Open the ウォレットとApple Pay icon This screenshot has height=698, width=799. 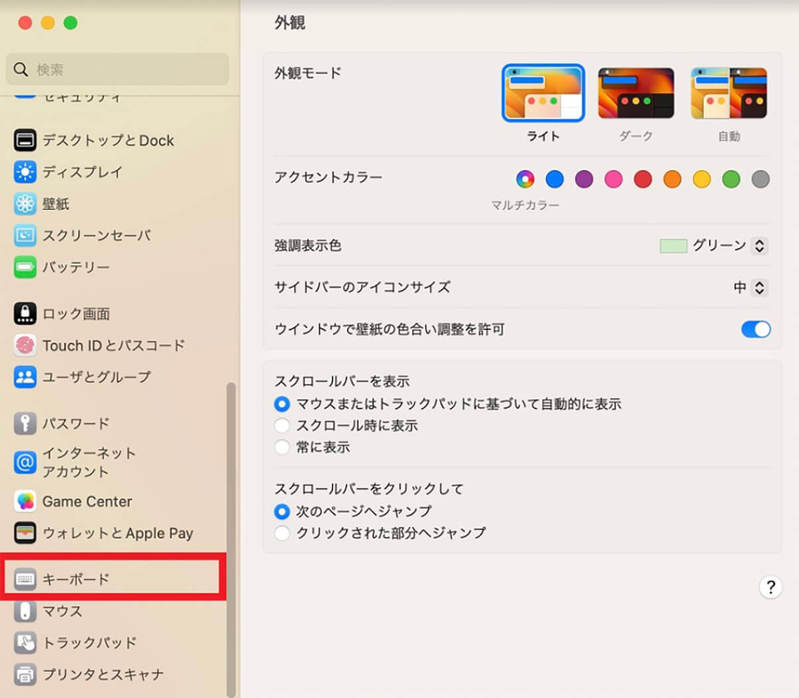coord(25,533)
